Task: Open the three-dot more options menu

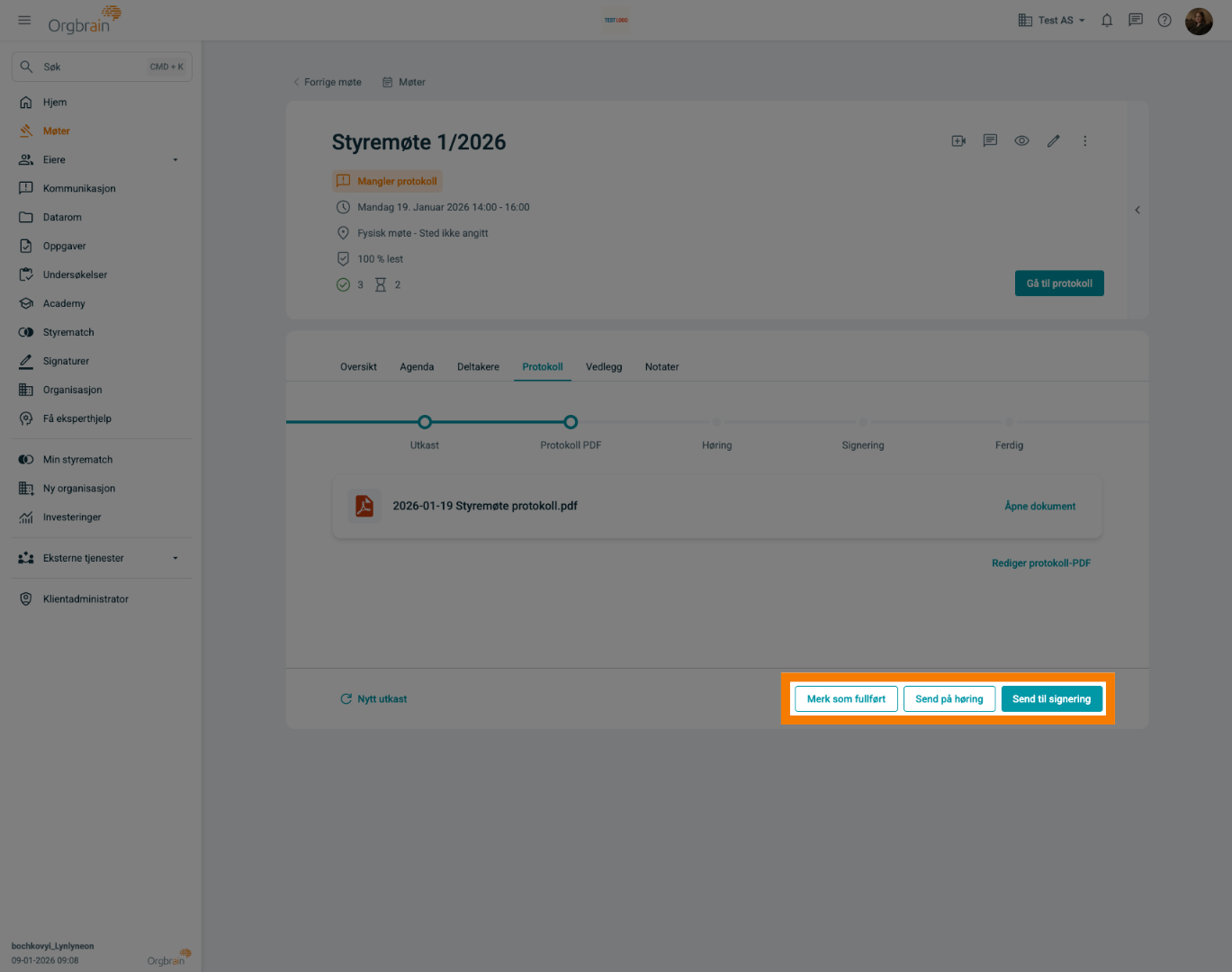Action: (1084, 141)
